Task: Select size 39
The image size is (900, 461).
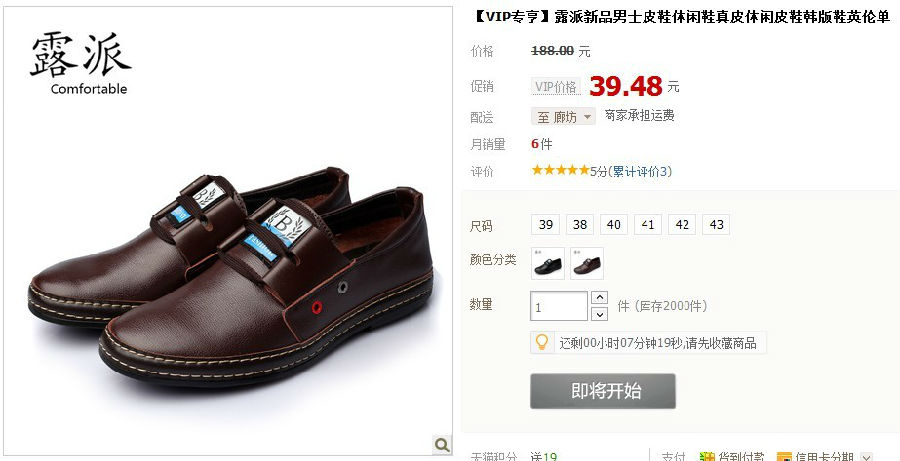Action: pos(545,224)
